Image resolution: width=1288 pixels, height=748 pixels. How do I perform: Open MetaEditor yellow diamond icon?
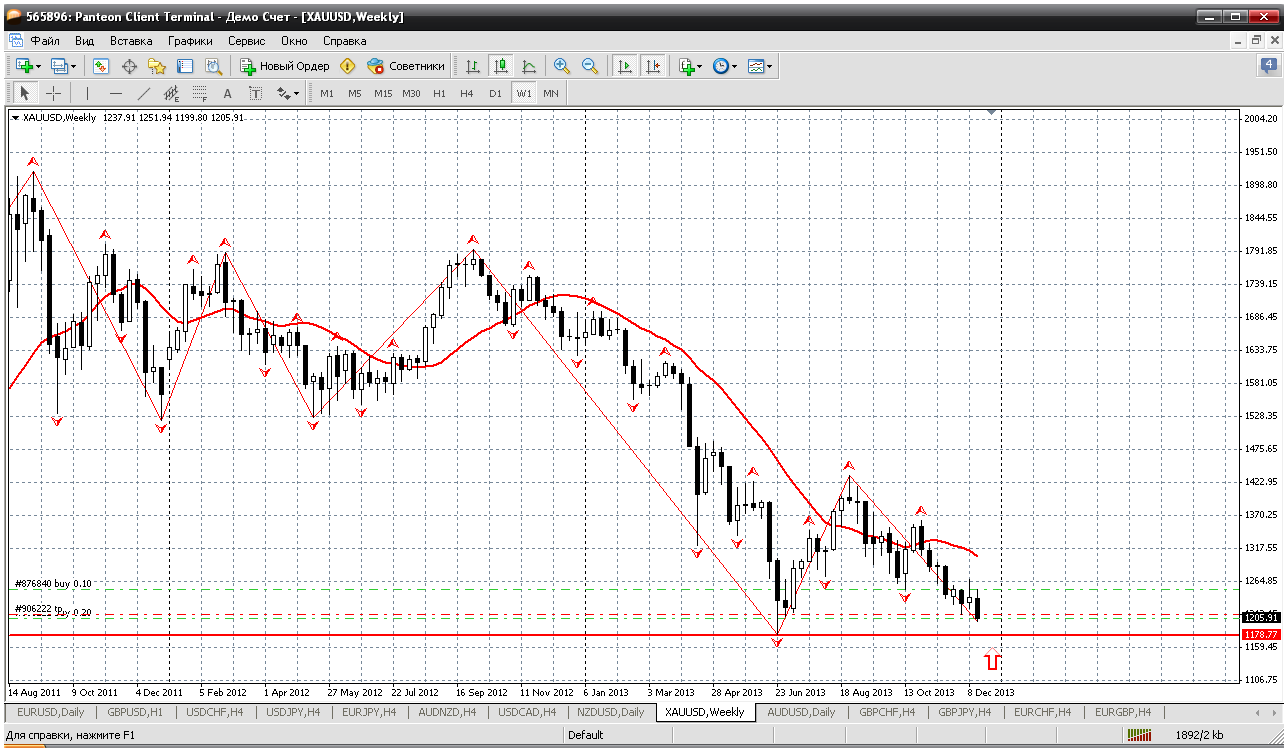pyautogui.click(x=347, y=66)
